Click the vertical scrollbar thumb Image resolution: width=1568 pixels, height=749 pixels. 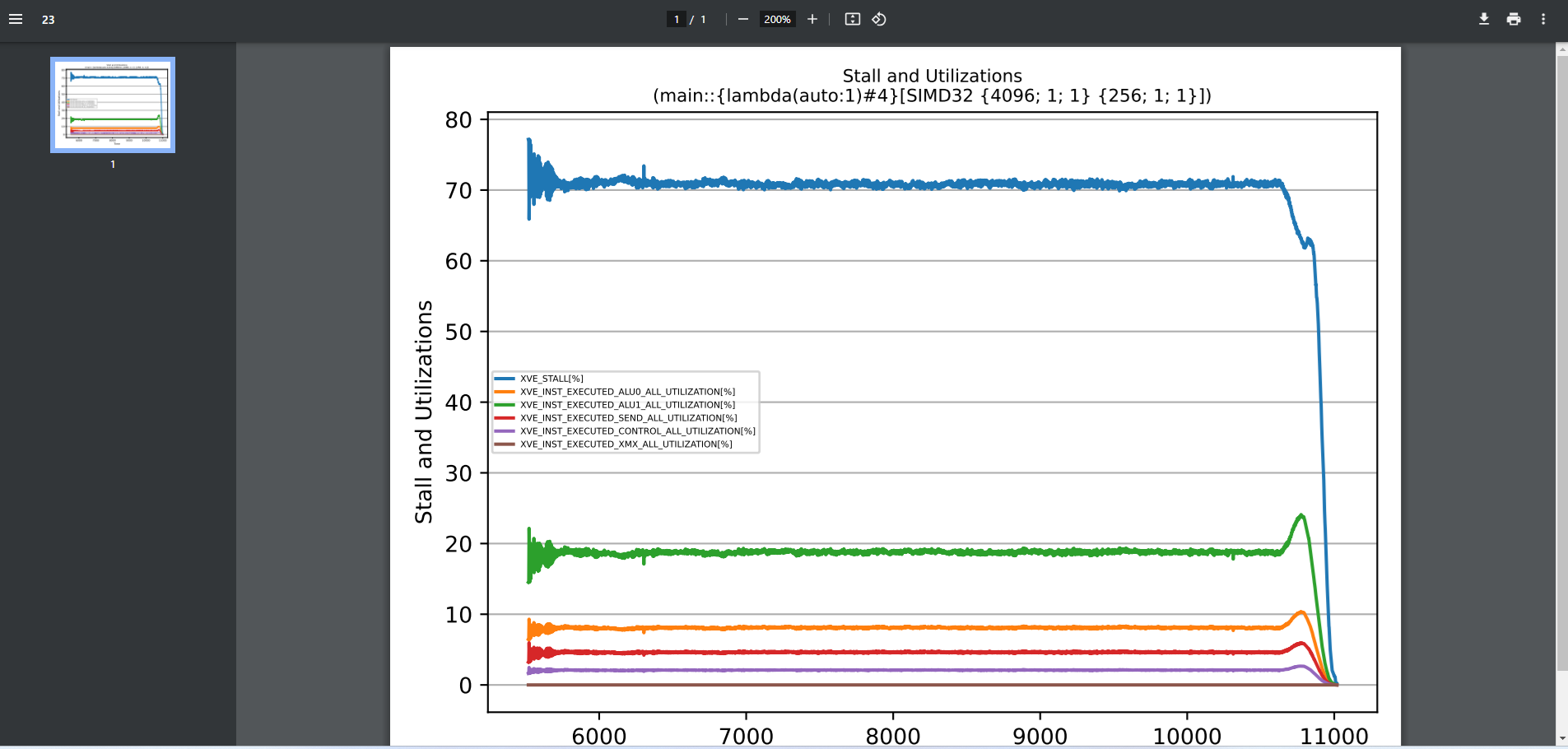point(1561,362)
